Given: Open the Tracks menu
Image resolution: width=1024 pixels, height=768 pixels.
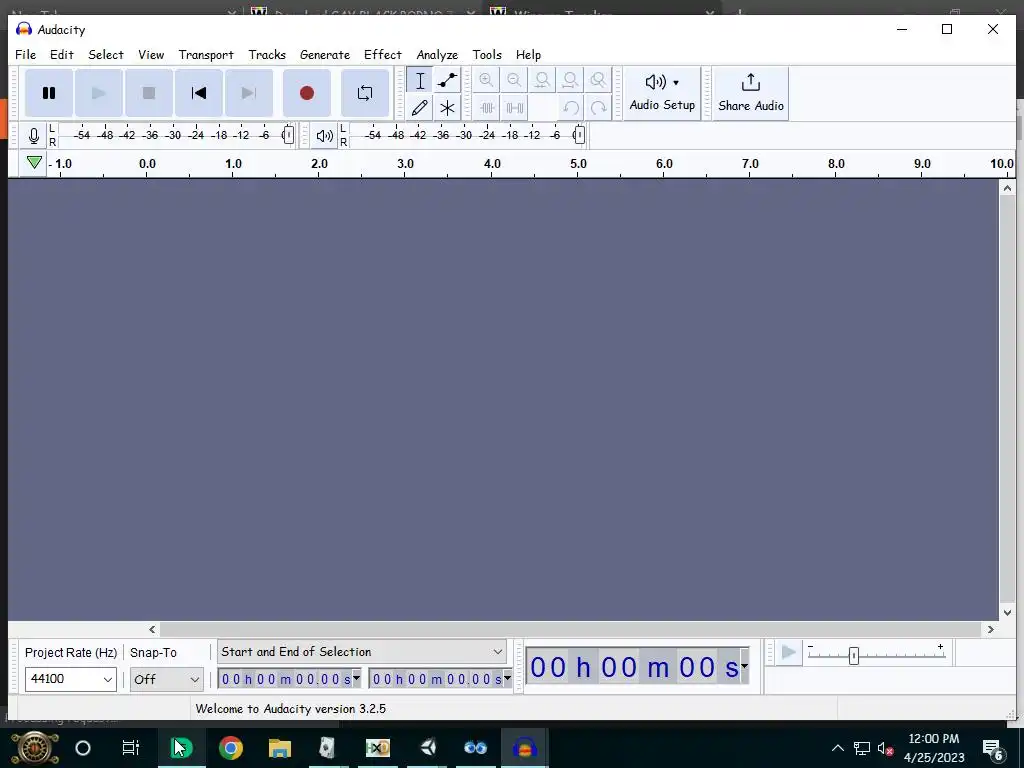Looking at the screenshot, I should click(x=267, y=55).
